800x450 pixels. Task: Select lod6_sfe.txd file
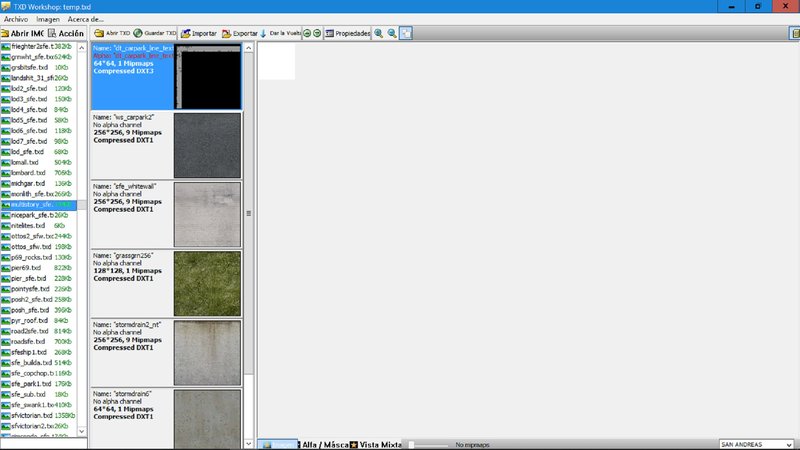[x=39, y=131]
